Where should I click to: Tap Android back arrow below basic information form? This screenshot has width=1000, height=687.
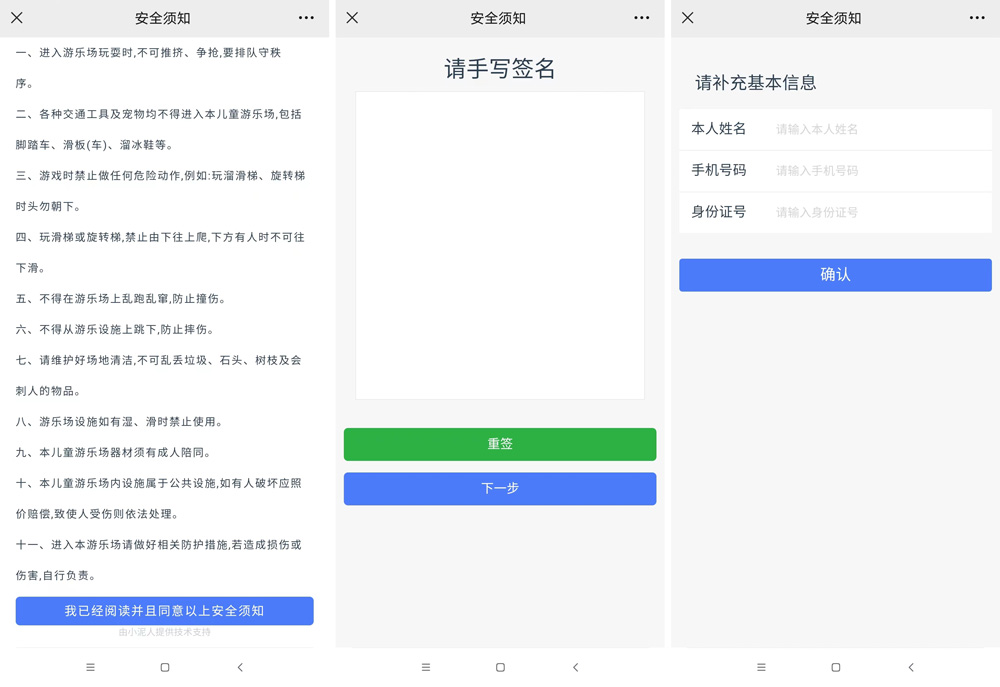coord(910,667)
